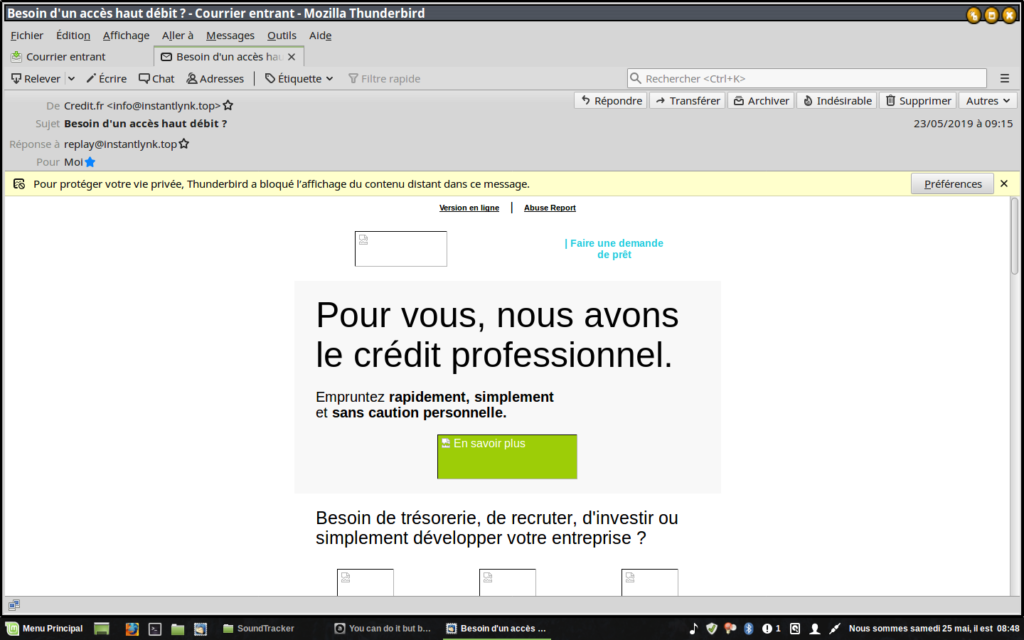Viewport: 1024px width, 640px height.
Task: Delete the email using Supprimer
Action: click(x=917, y=101)
